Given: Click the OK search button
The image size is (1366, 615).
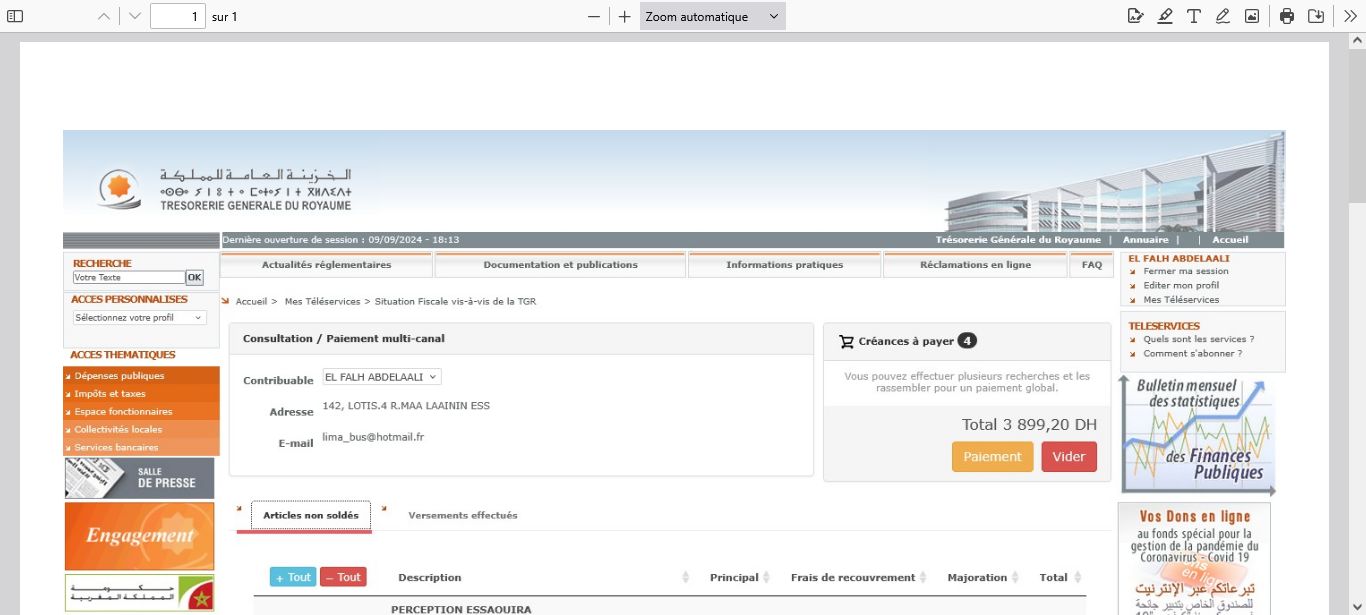Looking at the screenshot, I should coord(194,277).
